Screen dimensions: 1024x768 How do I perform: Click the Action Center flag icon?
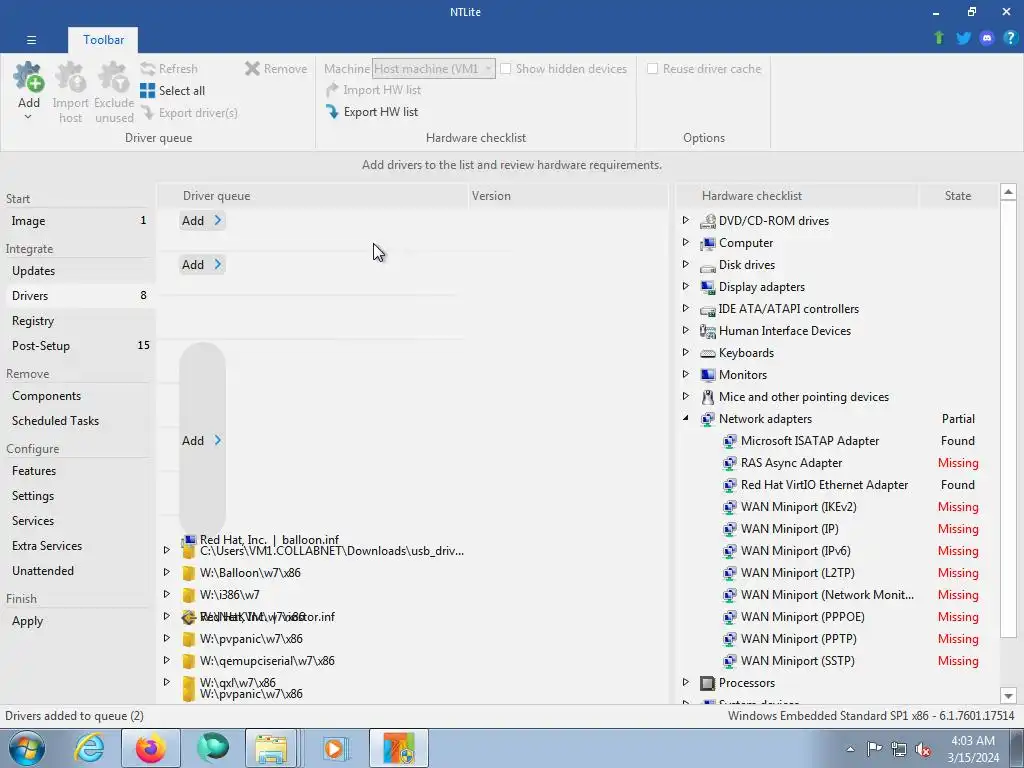[874, 749]
